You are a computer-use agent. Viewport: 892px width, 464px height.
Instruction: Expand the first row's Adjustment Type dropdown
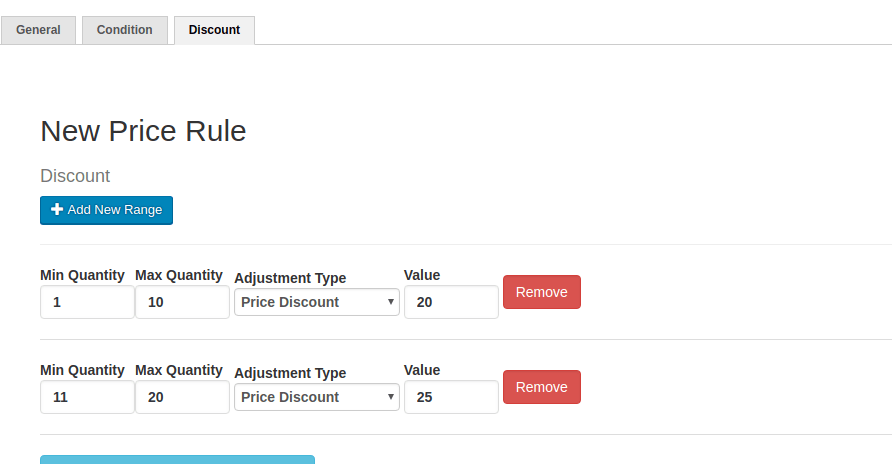click(317, 302)
